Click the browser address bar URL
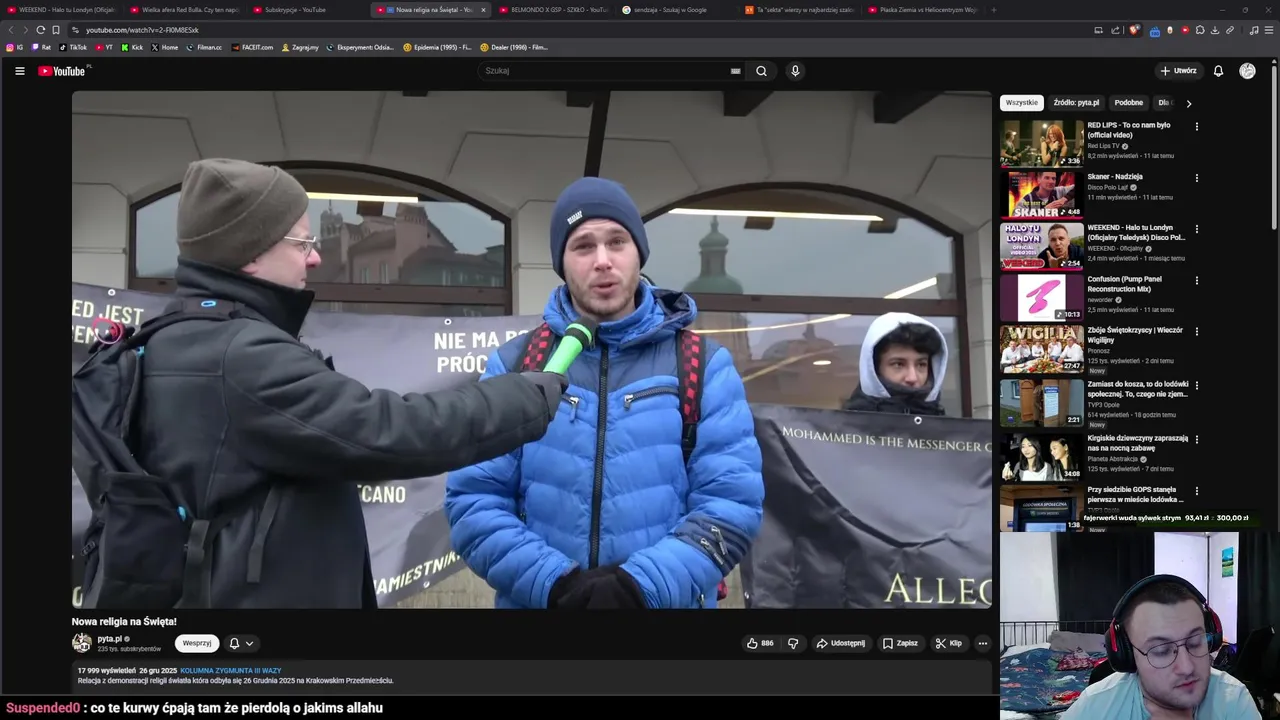 click(143, 30)
